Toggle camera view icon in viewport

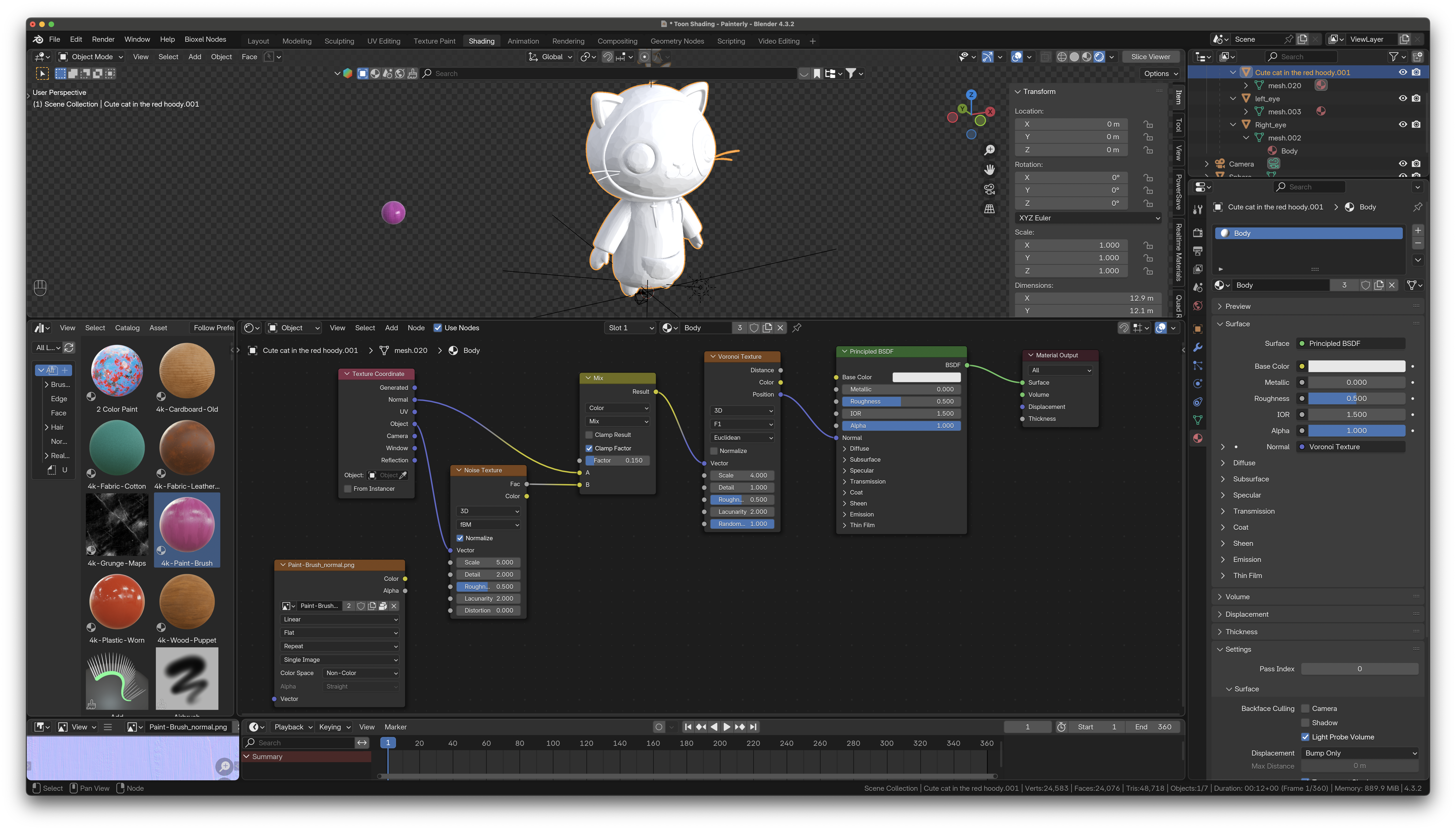(x=990, y=189)
